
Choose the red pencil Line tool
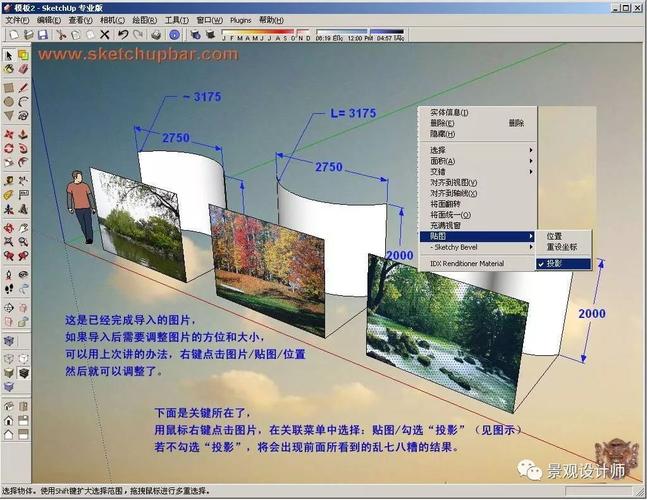[x=23, y=88]
